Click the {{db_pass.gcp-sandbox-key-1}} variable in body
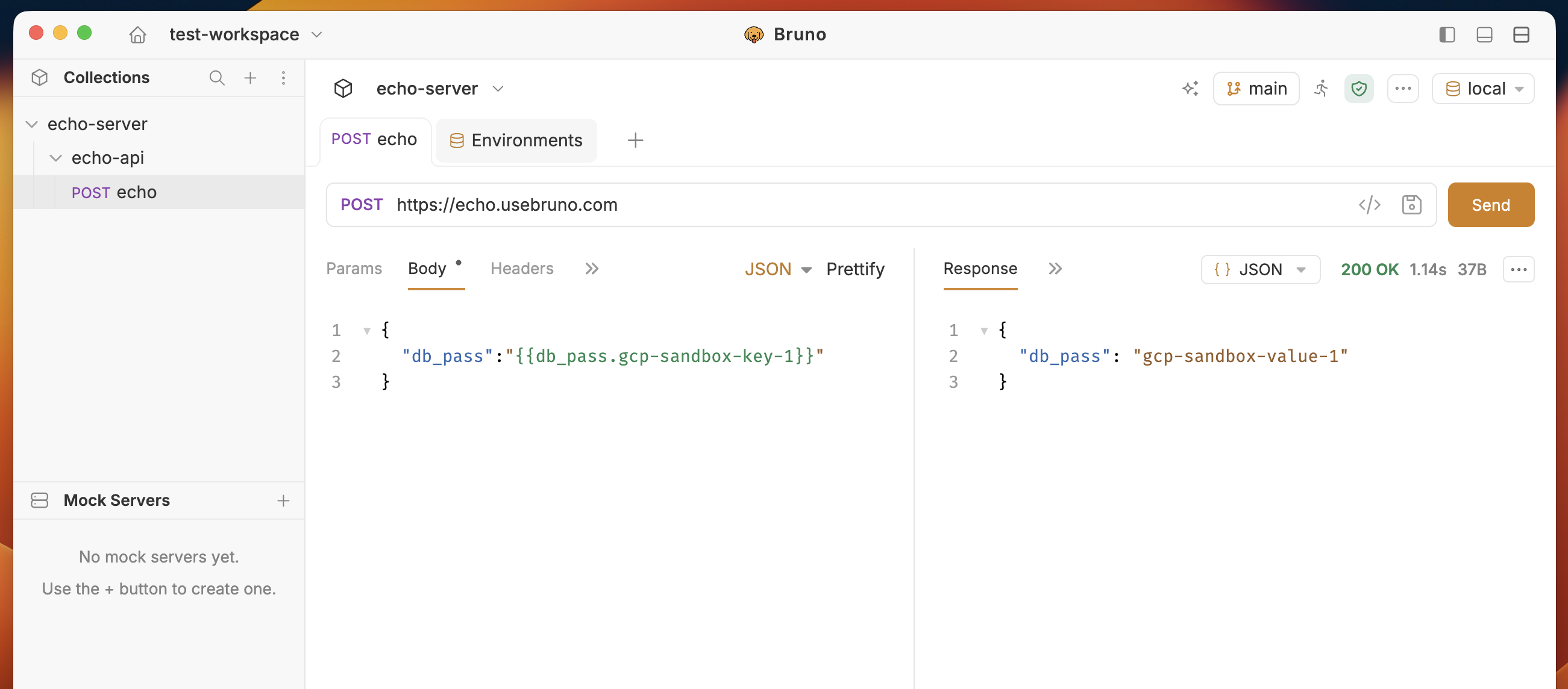1568x689 pixels. (x=664, y=357)
